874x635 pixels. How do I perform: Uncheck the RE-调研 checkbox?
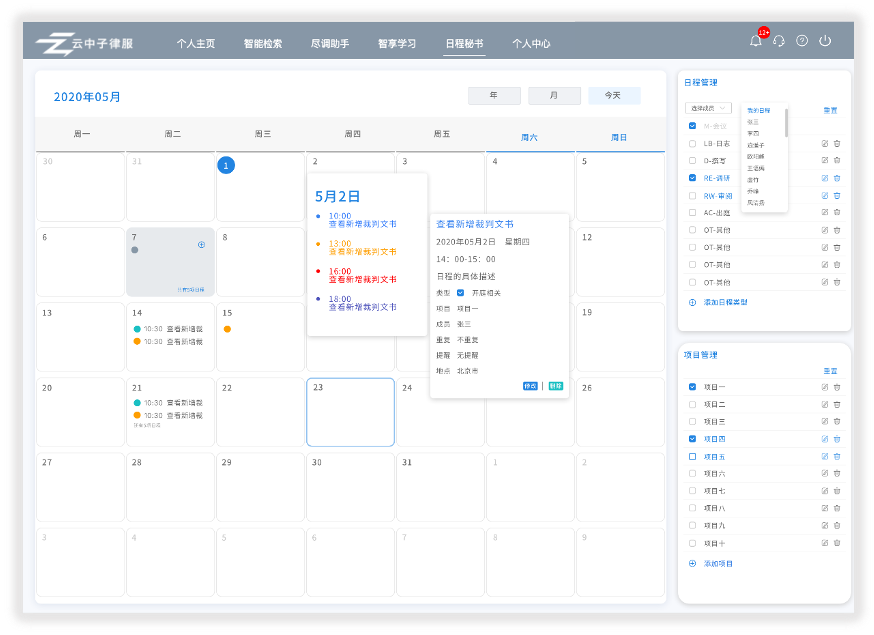pyautogui.click(x=692, y=178)
